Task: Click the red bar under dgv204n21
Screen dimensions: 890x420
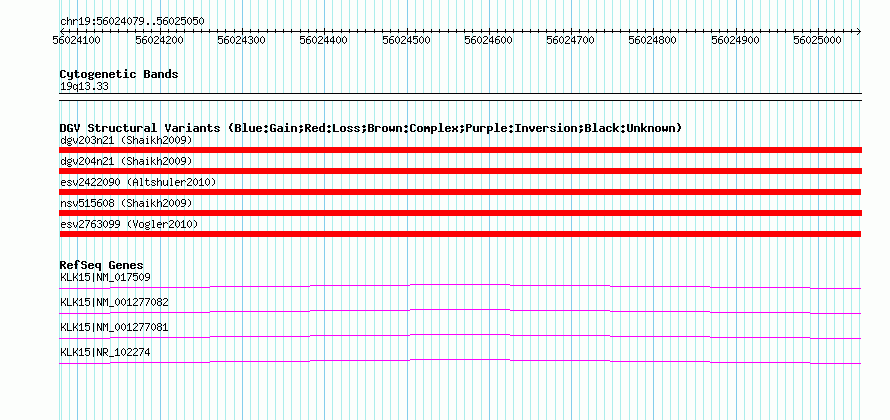Action: pyautogui.click(x=460, y=171)
